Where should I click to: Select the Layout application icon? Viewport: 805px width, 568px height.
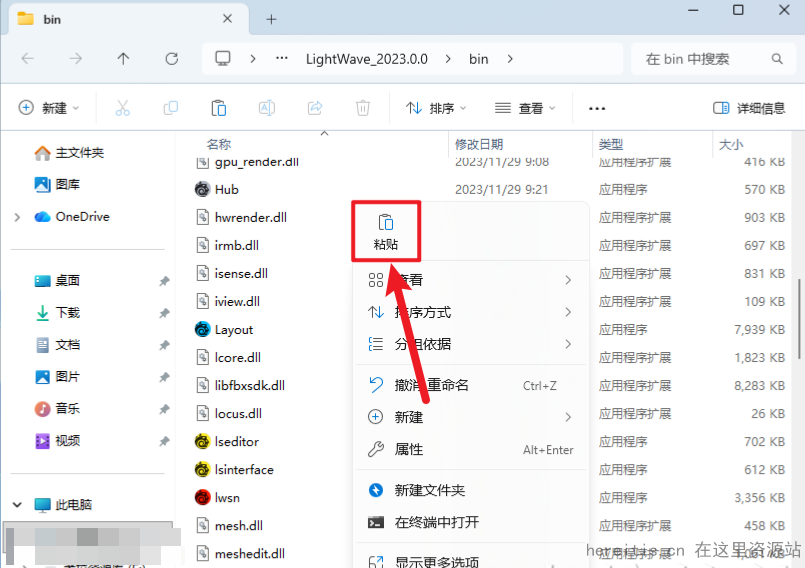[x=202, y=329]
